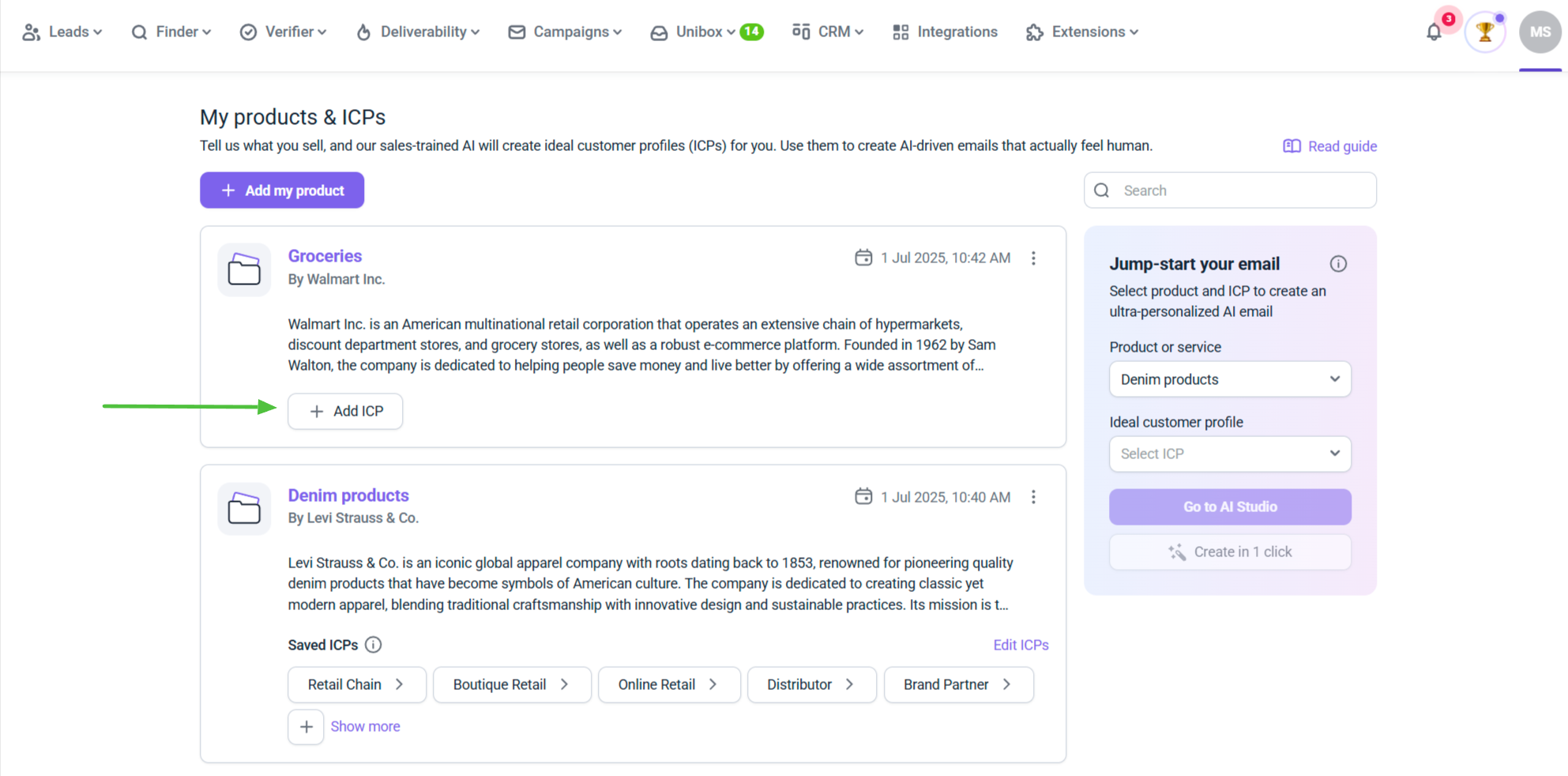The width and height of the screenshot is (1568, 776).
Task: Click the Groceries timestamp 10:42 AM
Action: click(946, 258)
